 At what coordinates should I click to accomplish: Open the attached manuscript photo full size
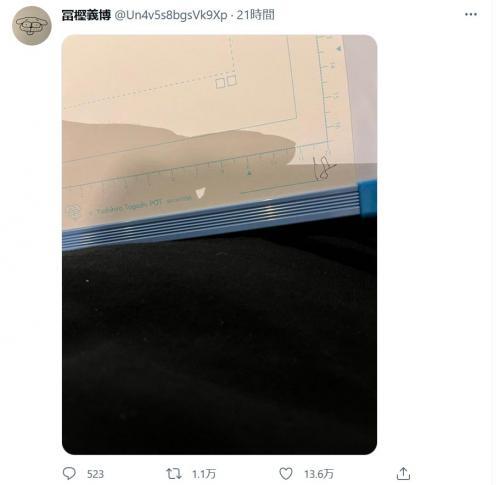[x=219, y=244]
